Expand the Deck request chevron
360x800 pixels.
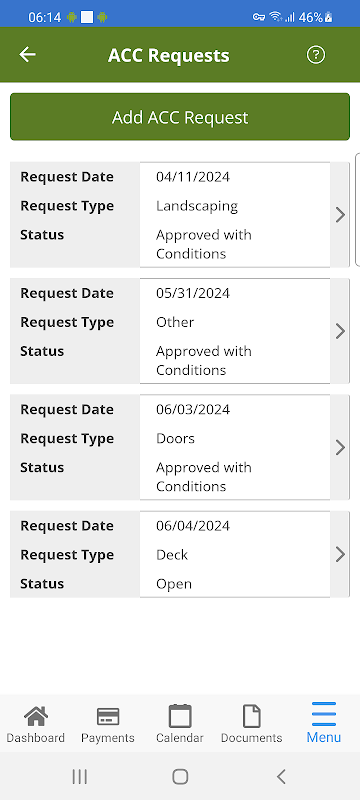tap(340, 555)
